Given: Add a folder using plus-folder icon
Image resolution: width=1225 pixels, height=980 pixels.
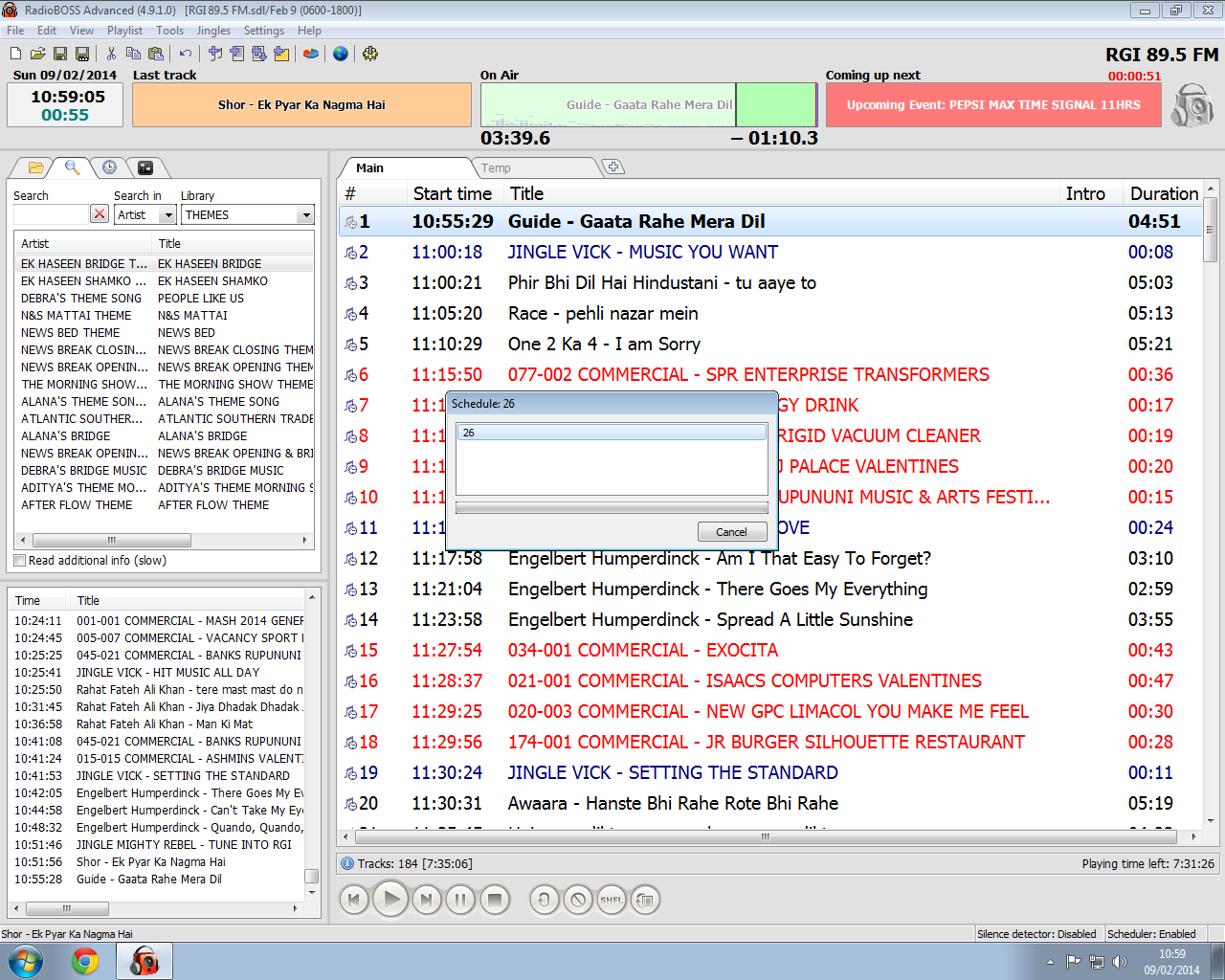Looking at the screenshot, I should 281,54.
